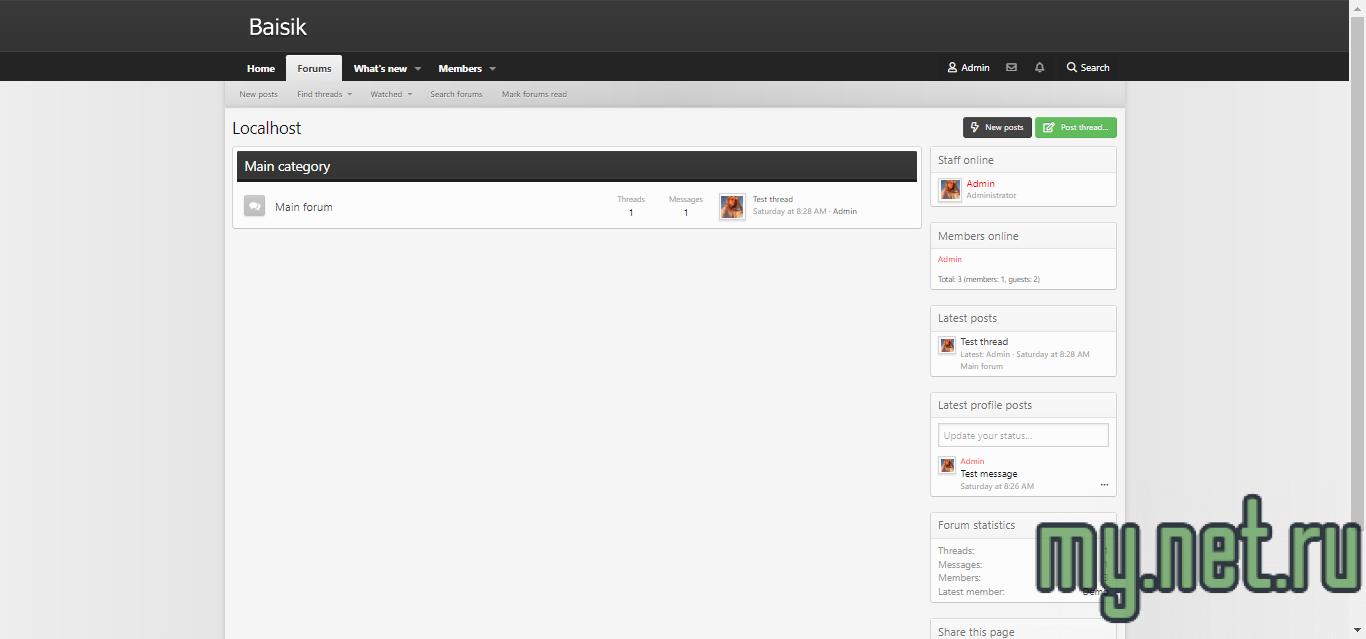Click the avatar in Latest posts block
The height and width of the screenshot is (639, 1366).
pyautogui.click(x=947, y=345)
